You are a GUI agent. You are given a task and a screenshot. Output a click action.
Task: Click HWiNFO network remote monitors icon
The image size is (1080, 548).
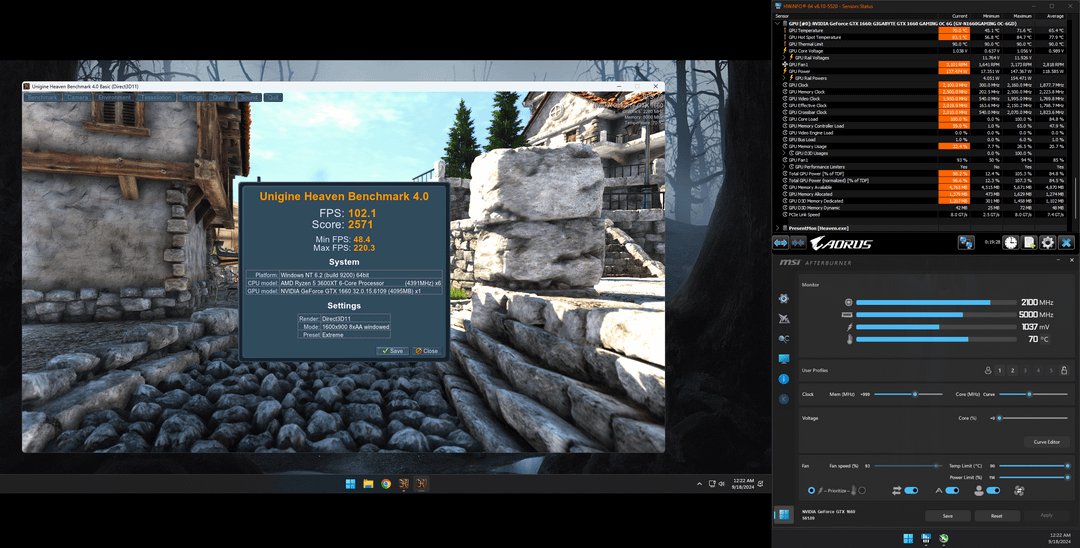(x=966, y=242)
